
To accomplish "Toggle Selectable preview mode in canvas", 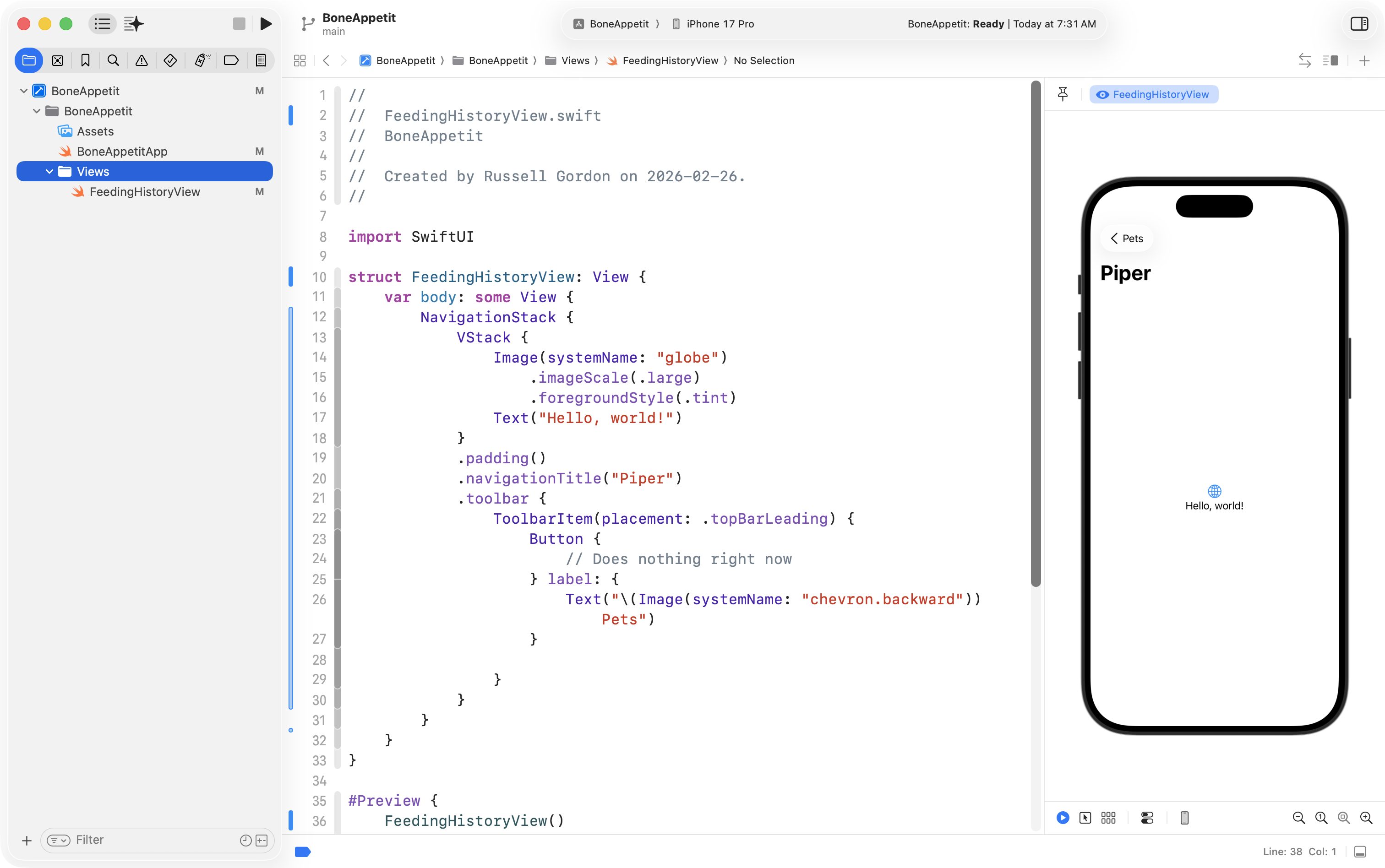I will coord(1085,818).
